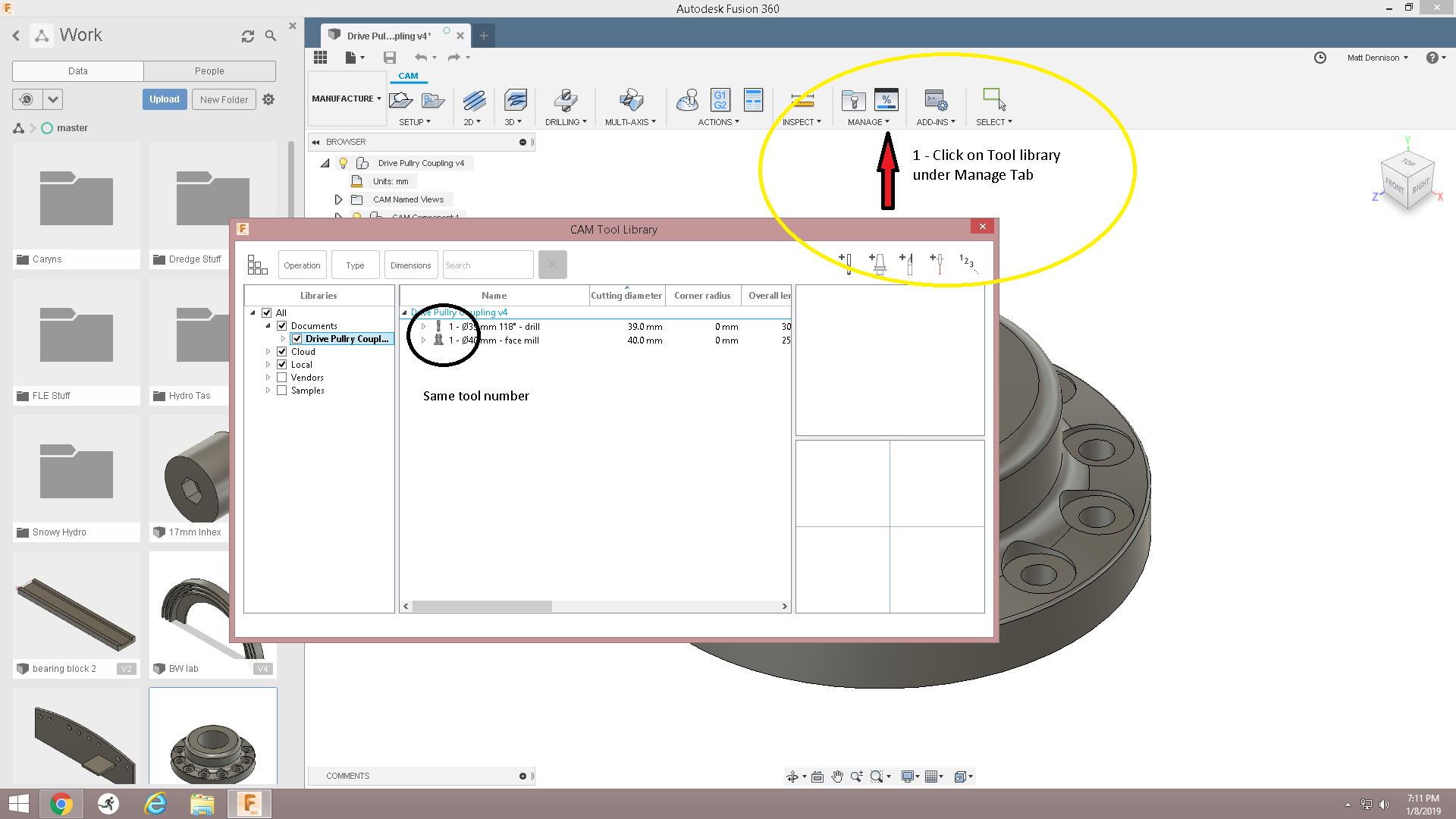Click the search icon in Work panel

pyautogui.click(x=271, y=36)
